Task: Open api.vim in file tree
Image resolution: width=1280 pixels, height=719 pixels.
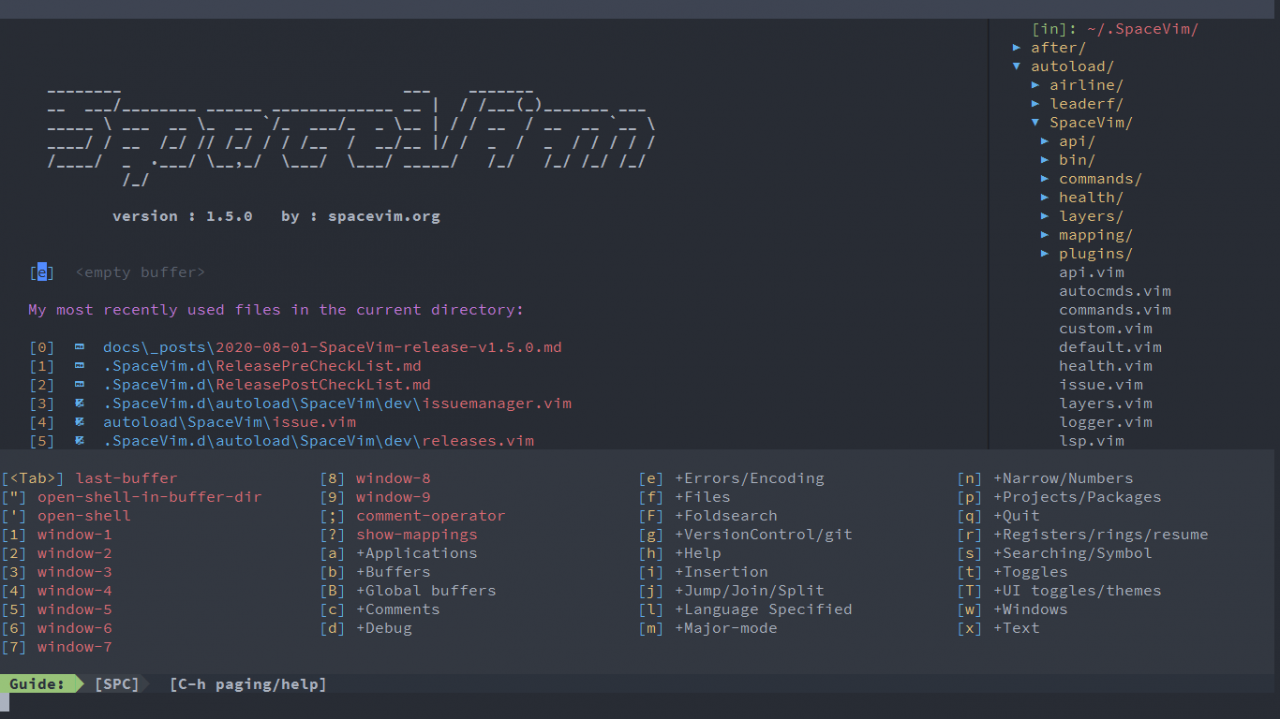Action: tap(1091, 272)
